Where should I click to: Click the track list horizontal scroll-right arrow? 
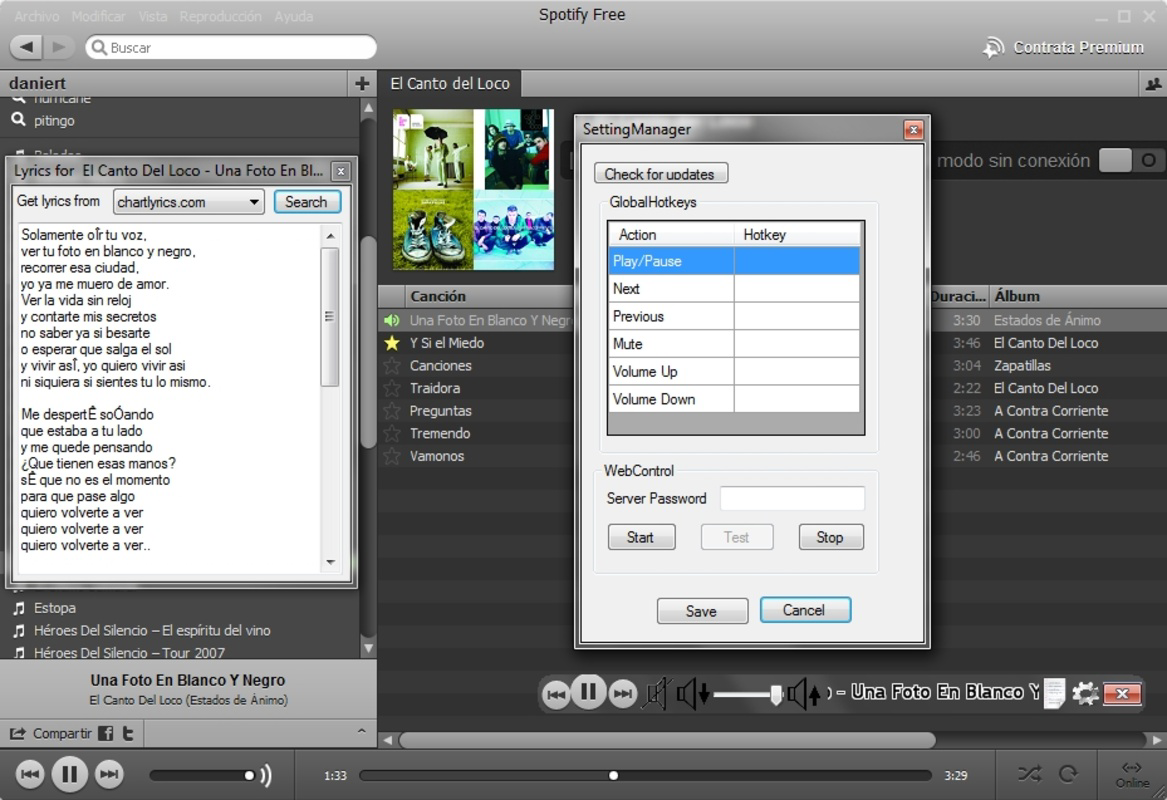point(1157,740)
